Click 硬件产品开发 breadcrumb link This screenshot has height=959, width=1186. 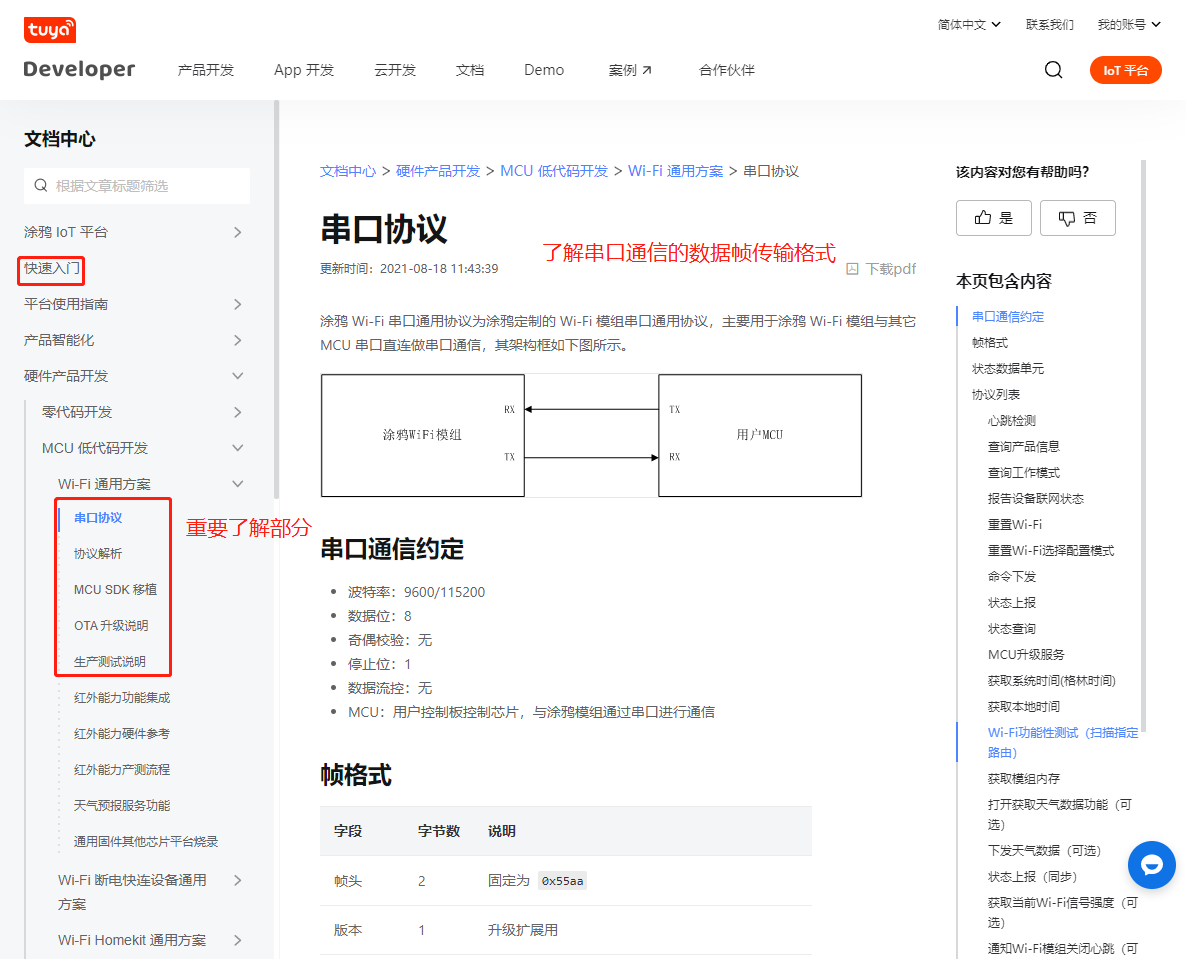click(438, 171)
